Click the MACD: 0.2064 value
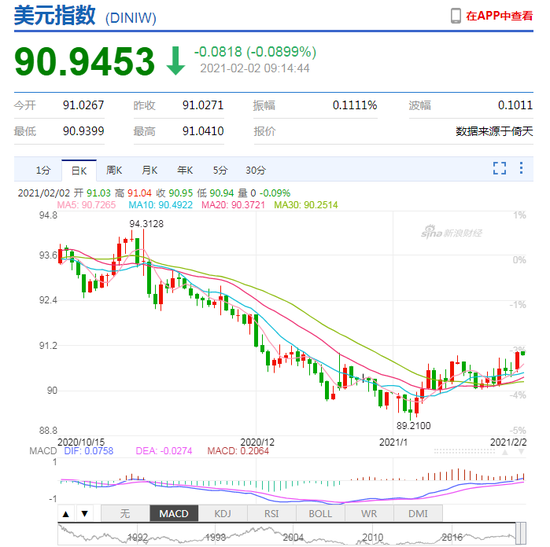The height and width of the screenshot is (547, 550). (238, 451)
